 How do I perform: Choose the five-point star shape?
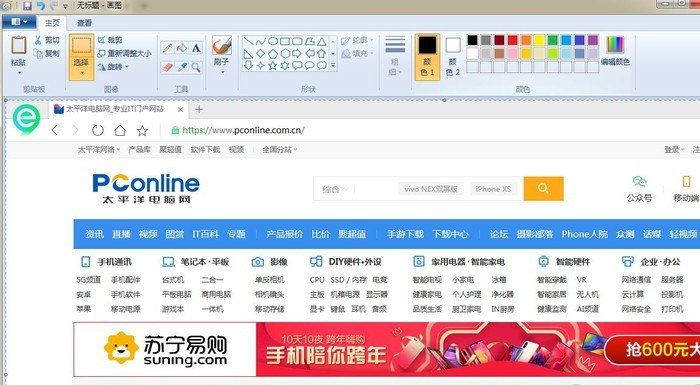(273, 66)
